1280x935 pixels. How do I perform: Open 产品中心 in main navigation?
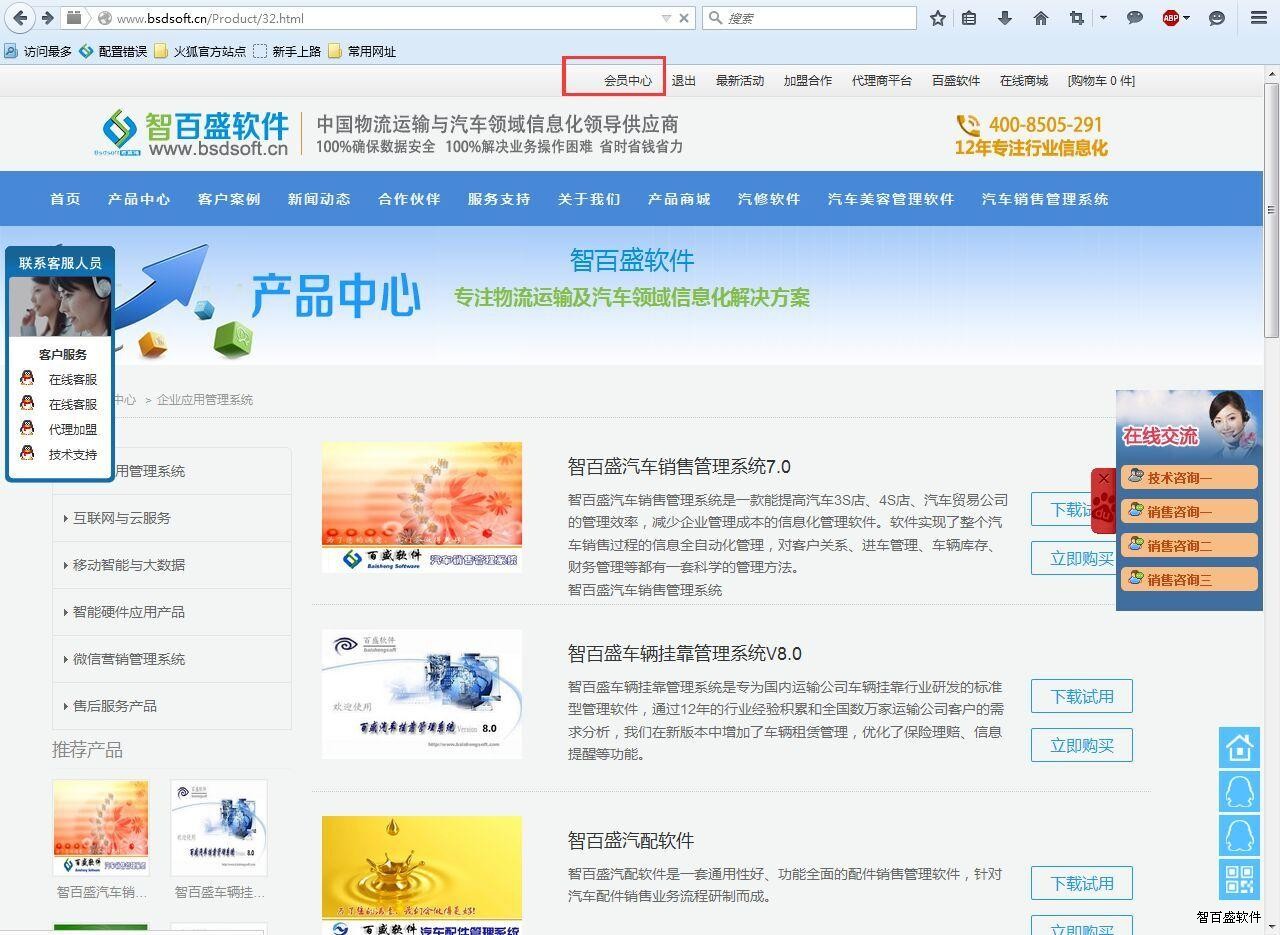(x=139, y=199)
